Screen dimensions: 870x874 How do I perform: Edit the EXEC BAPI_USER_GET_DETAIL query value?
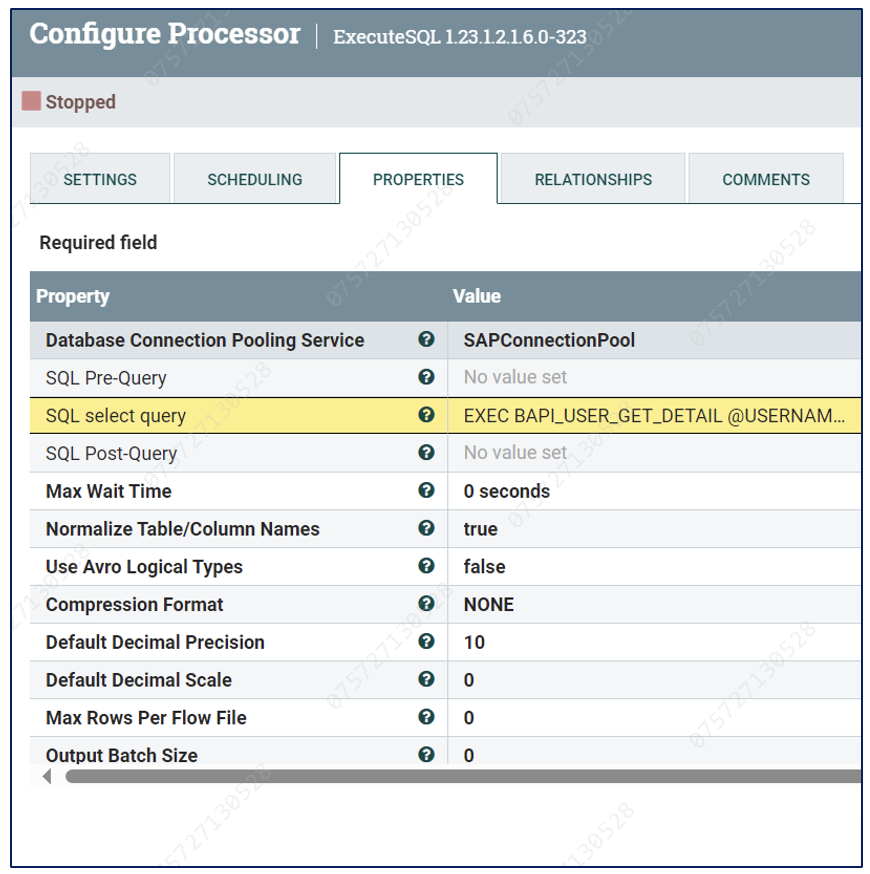[654, 416]
